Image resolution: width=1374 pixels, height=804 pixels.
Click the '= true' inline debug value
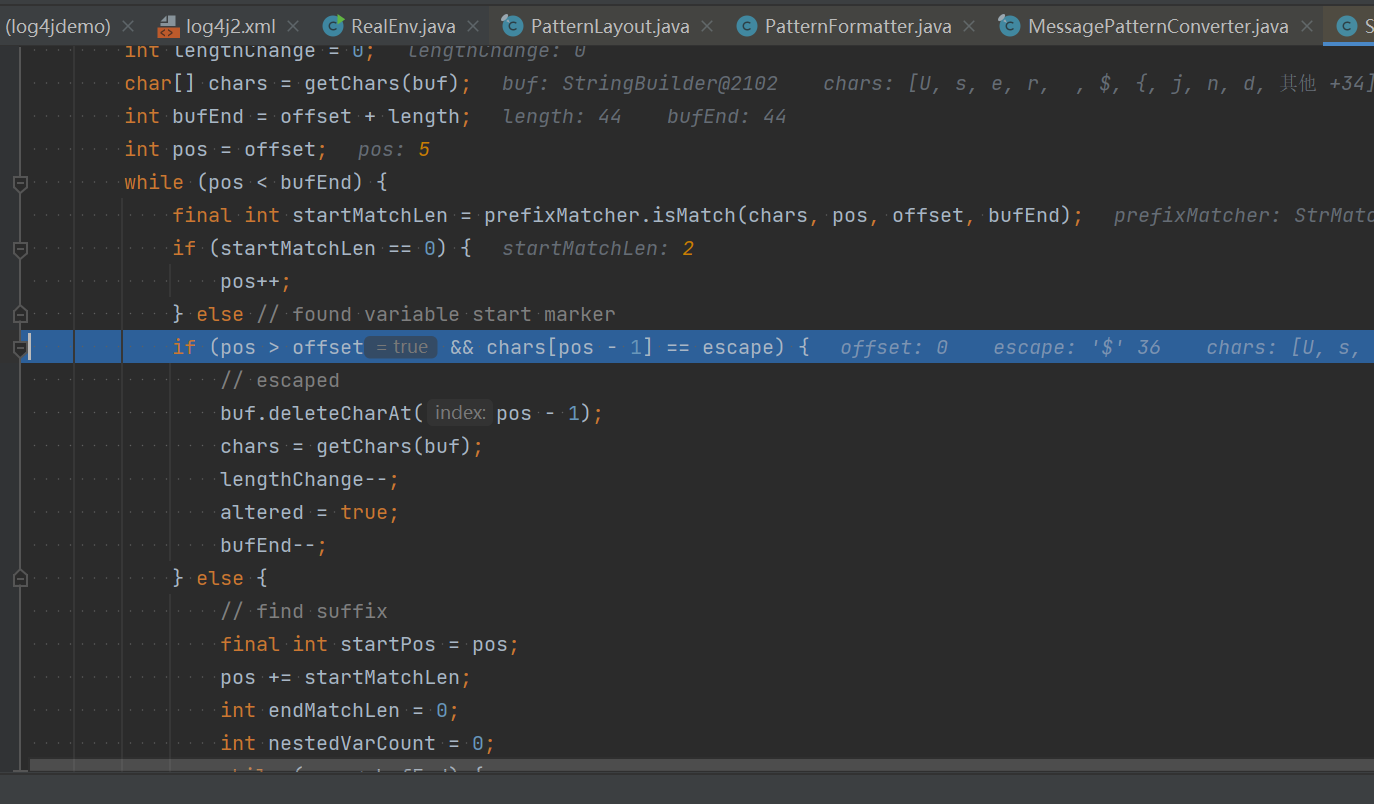click(x=400, y=347)
